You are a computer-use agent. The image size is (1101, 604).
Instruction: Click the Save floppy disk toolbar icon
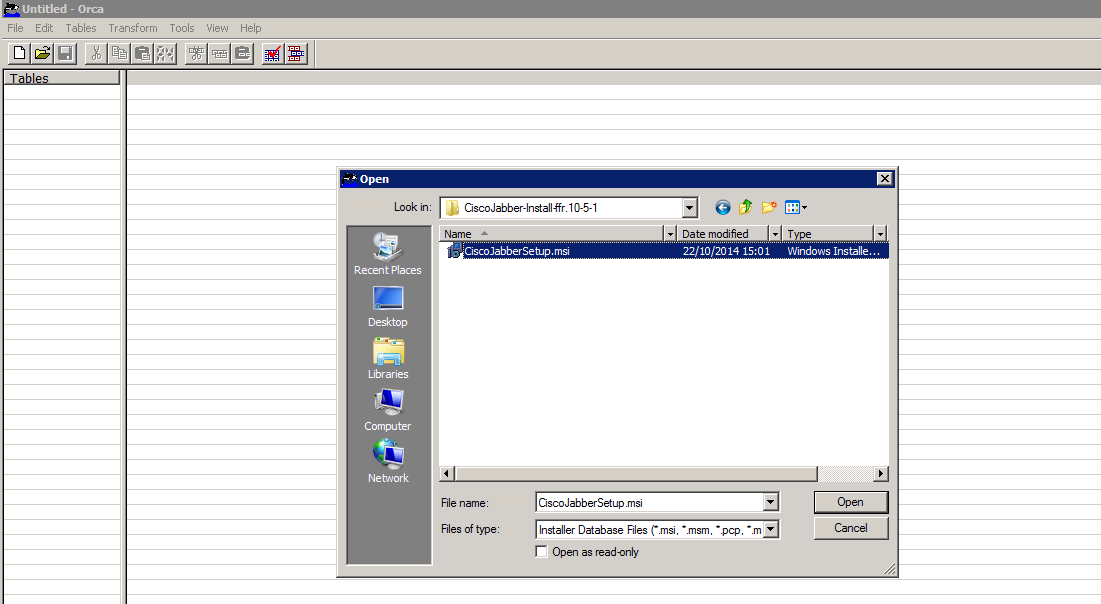[65, 53]
